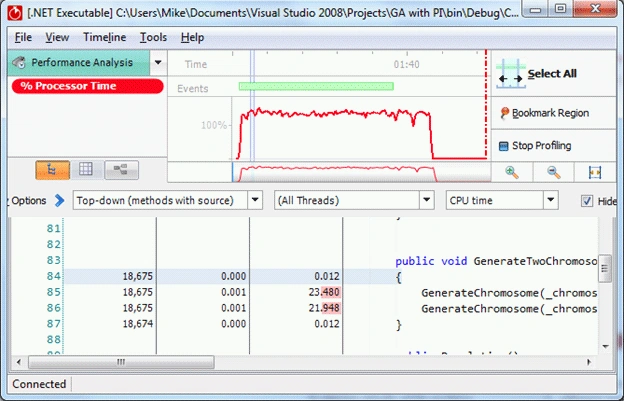Click Stop Profiling button
This screenshot has height=401, width=624.
coord(553,146)
